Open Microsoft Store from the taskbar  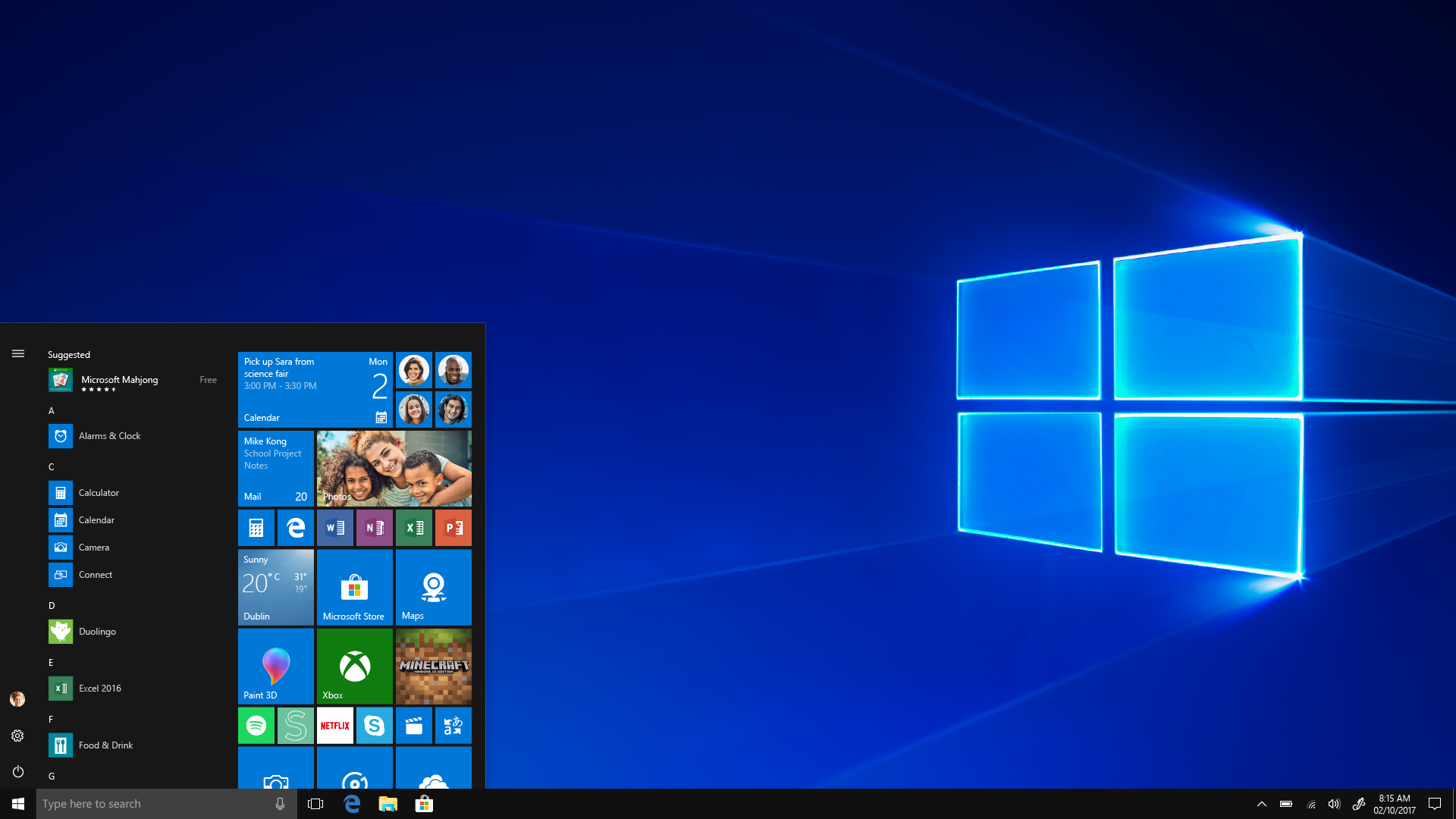coord(425,804)
